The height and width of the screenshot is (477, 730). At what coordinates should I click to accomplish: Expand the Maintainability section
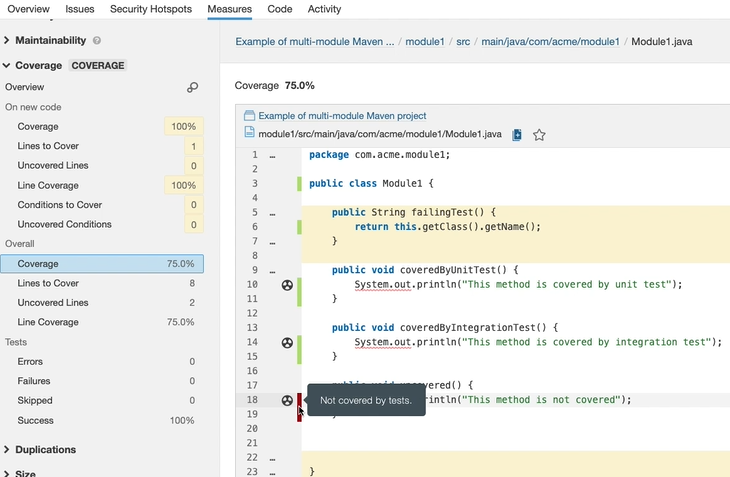coord(50,40)
